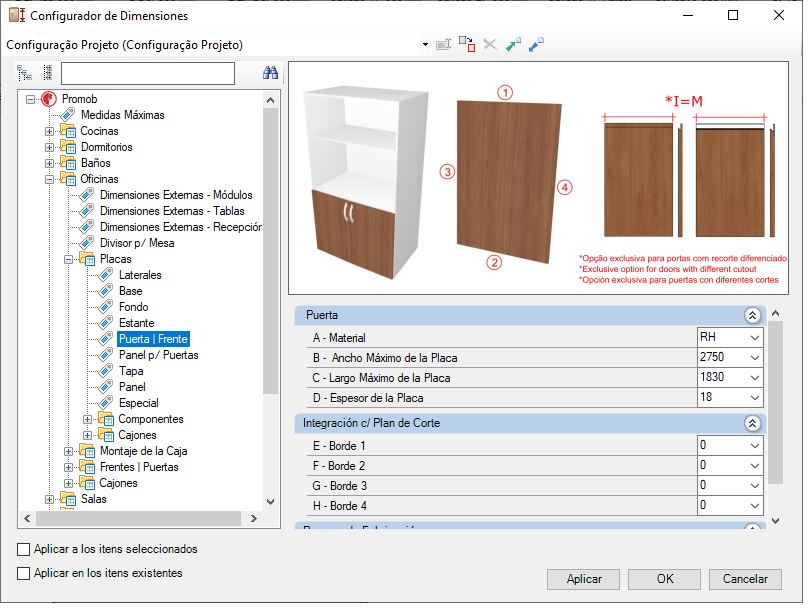812x613 pixels.
Task: Maximize the Configurador de Dimensiones window
Action: tap(733, 16)
